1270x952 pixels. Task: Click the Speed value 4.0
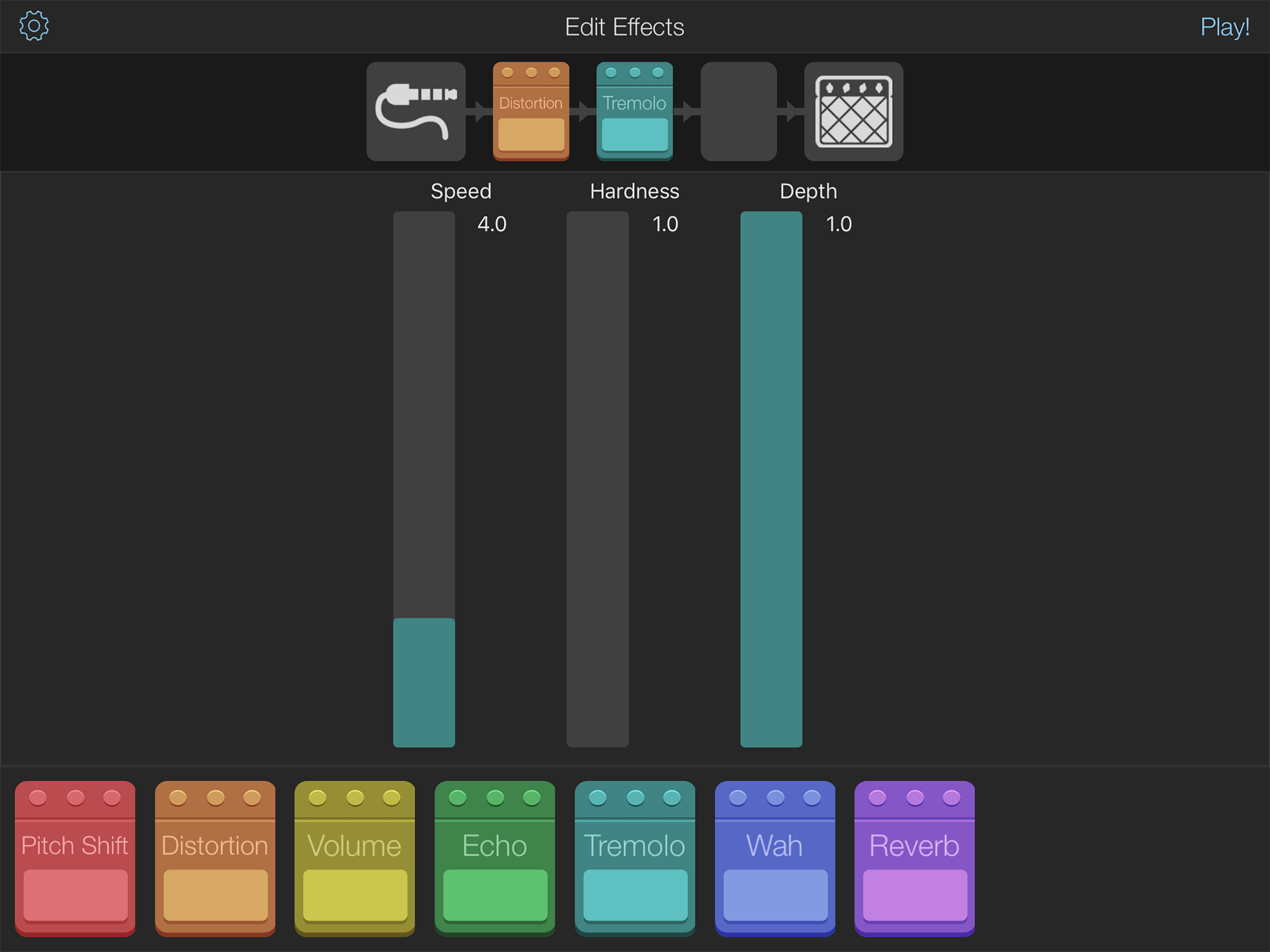pyautogui.click(x=491, y=224)
